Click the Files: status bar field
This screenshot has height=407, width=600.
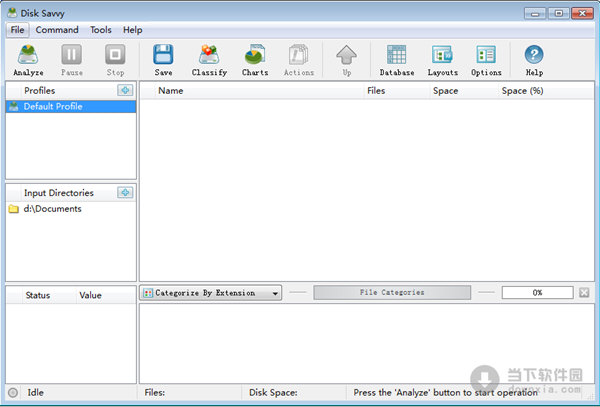[x=191, y=392]
